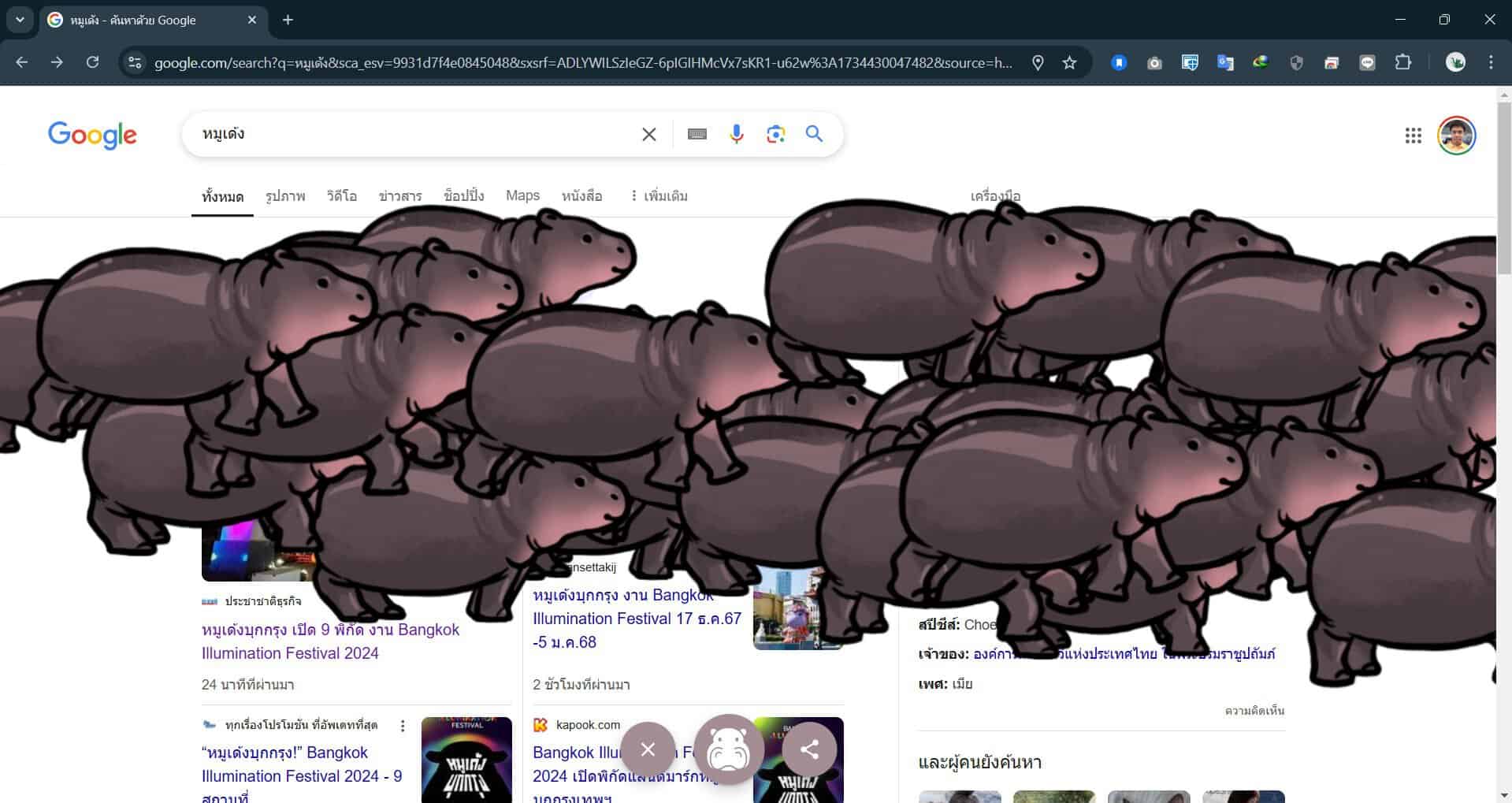Viewport: 1512px width, 803px height.
Task: Click inside the Google search field
Action: point(410,134)
